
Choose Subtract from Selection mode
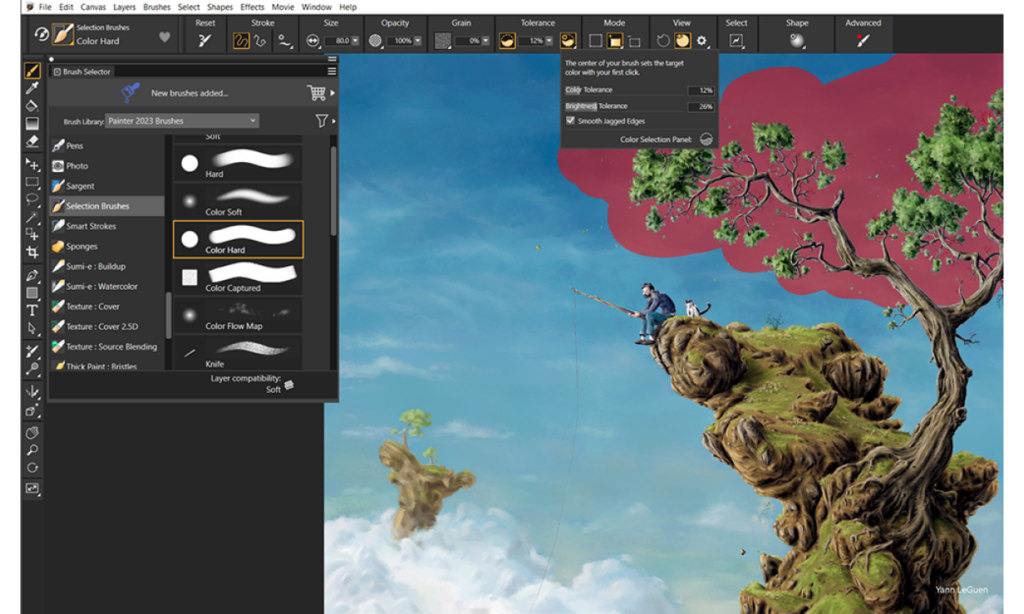click(634, 40)
